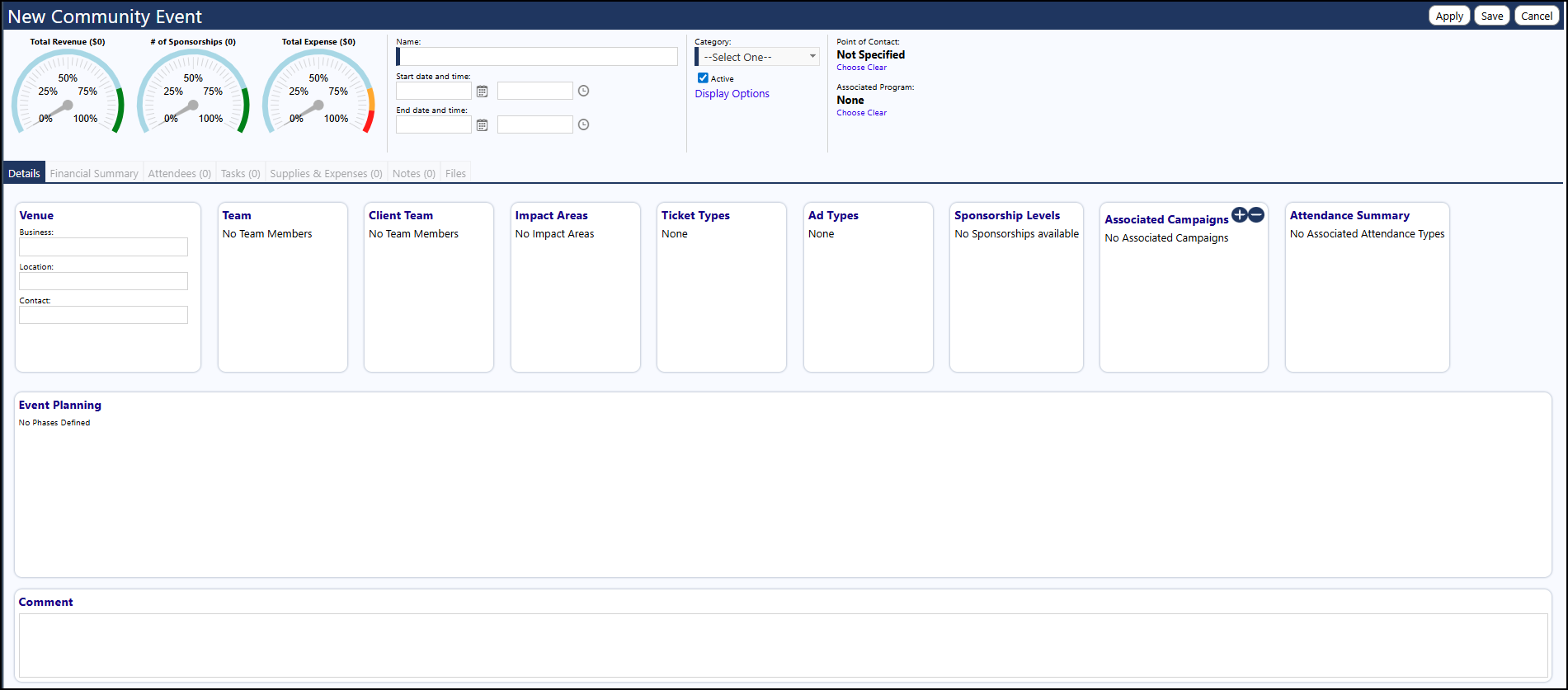The image size is (1568, 690).
Task: Click the # of Sponsorships gauge
Action: (x=193, y=91)
